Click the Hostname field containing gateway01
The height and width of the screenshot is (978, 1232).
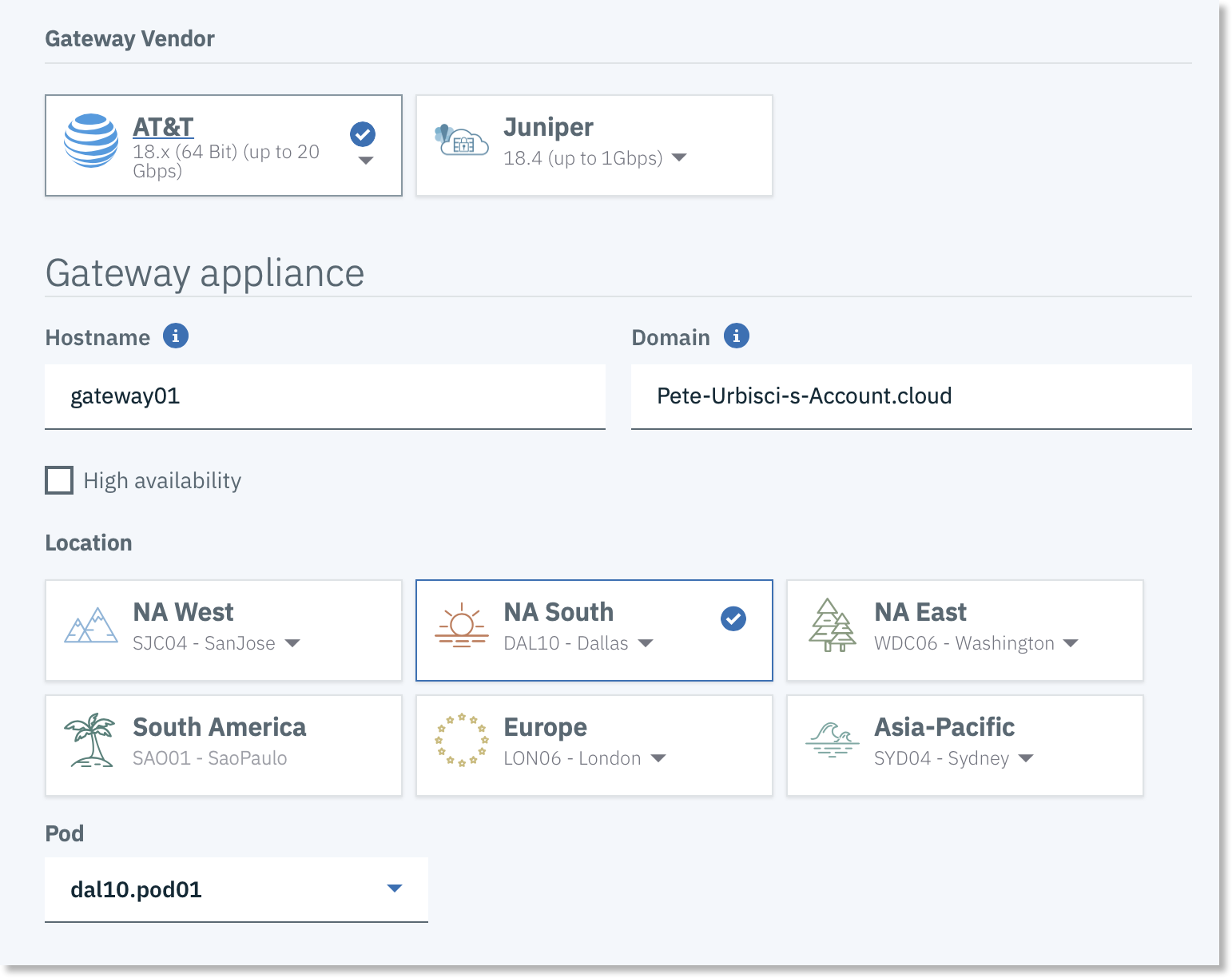pos(325,397)
